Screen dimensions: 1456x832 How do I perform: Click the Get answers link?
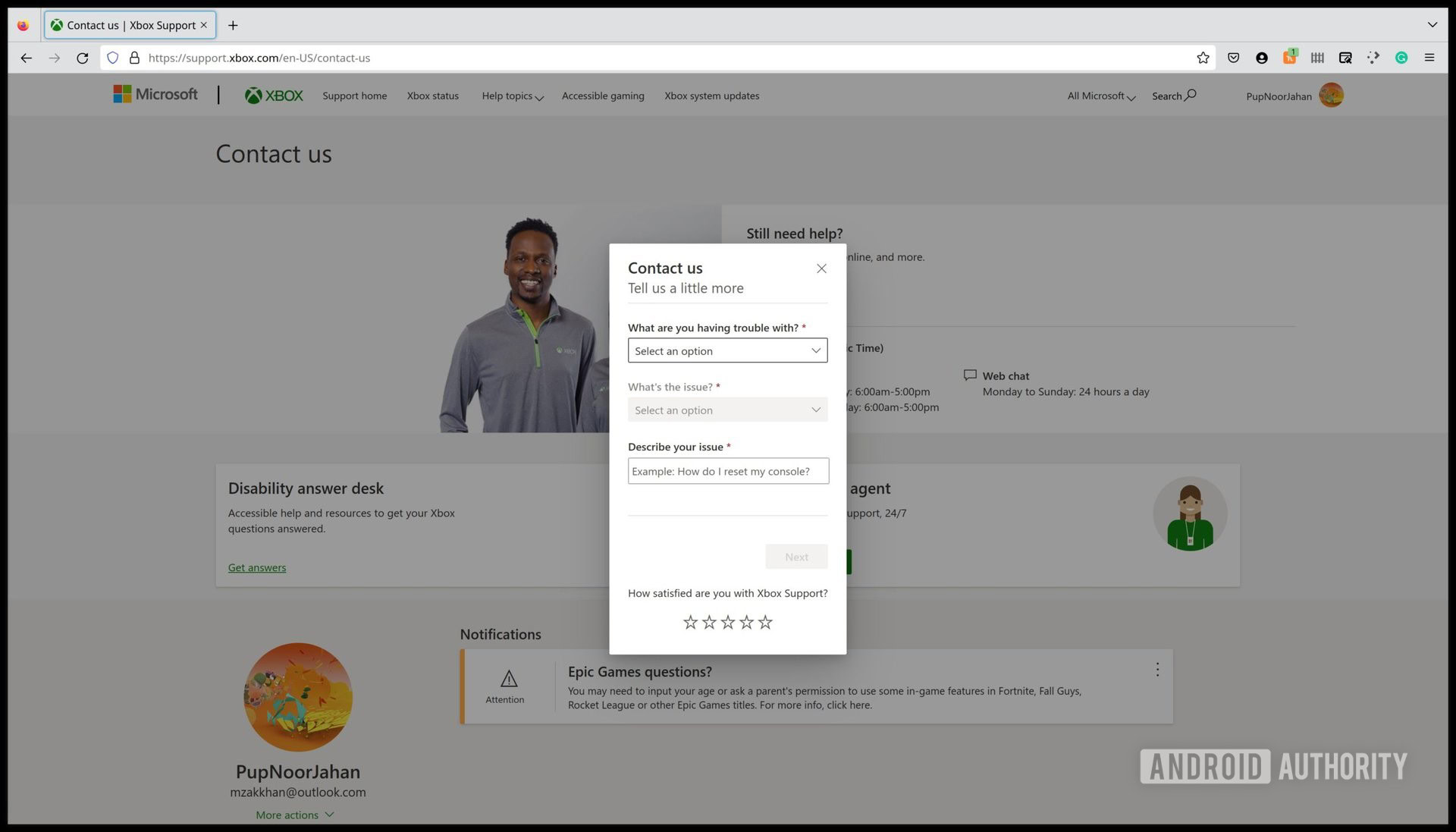[x=257, y=567]
